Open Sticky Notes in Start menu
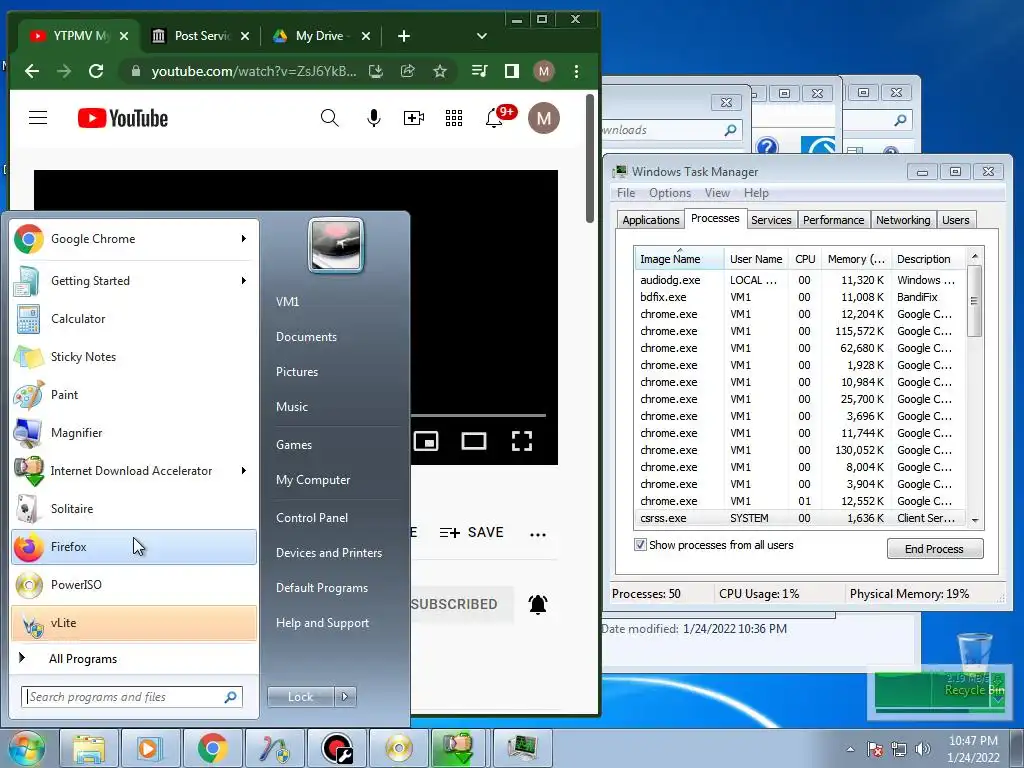Viewport: 1024px width, 768px height. click(x=134, y=357)
